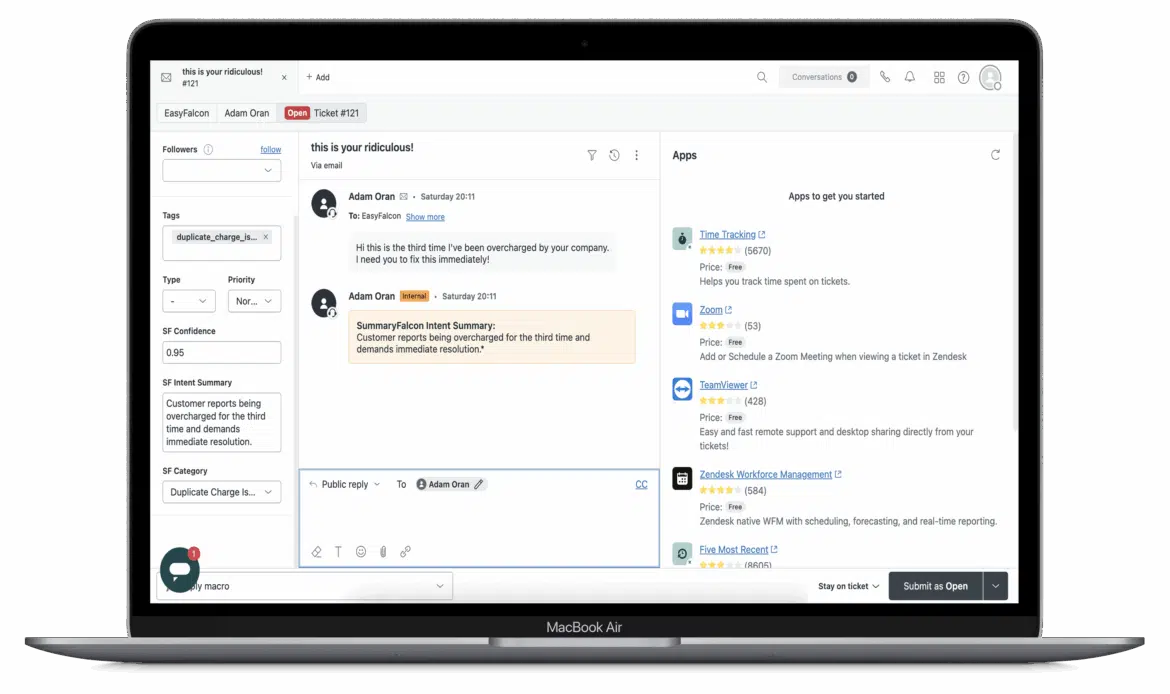This screenshot has height=694, width=1170.
Task: Refresh the Apps panel
Action: click(x=995, y=155)
